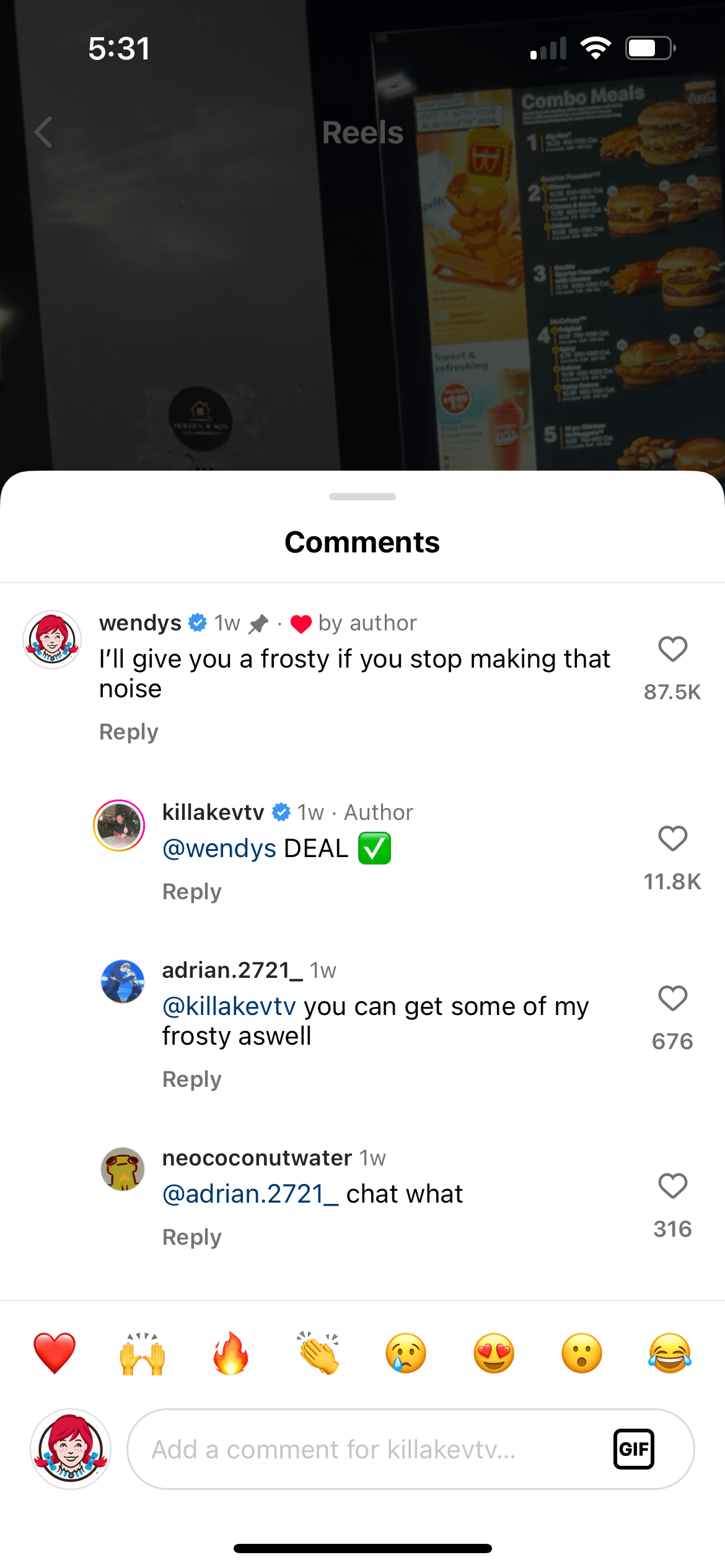Screen dimensions: 725x1568
Task: Focus the Add a comment field
Action: click(x=372, y=1449)
